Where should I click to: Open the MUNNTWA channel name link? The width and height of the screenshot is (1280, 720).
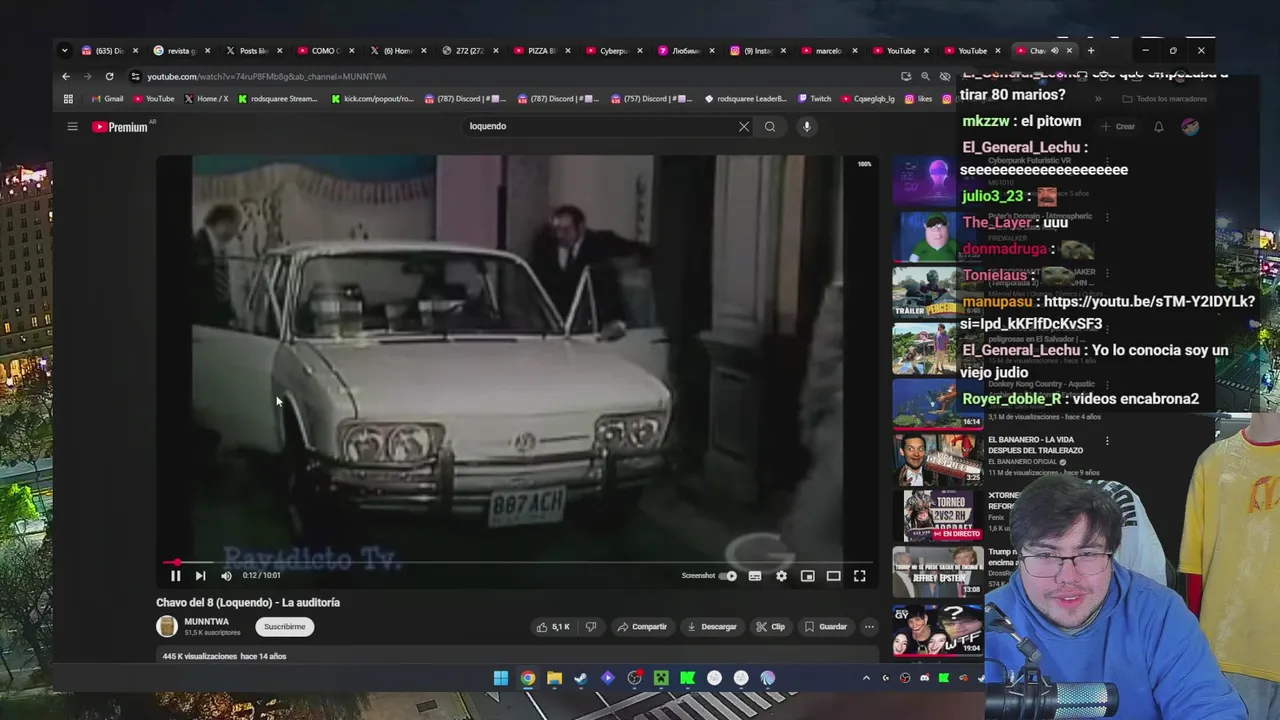coord(207,621)
